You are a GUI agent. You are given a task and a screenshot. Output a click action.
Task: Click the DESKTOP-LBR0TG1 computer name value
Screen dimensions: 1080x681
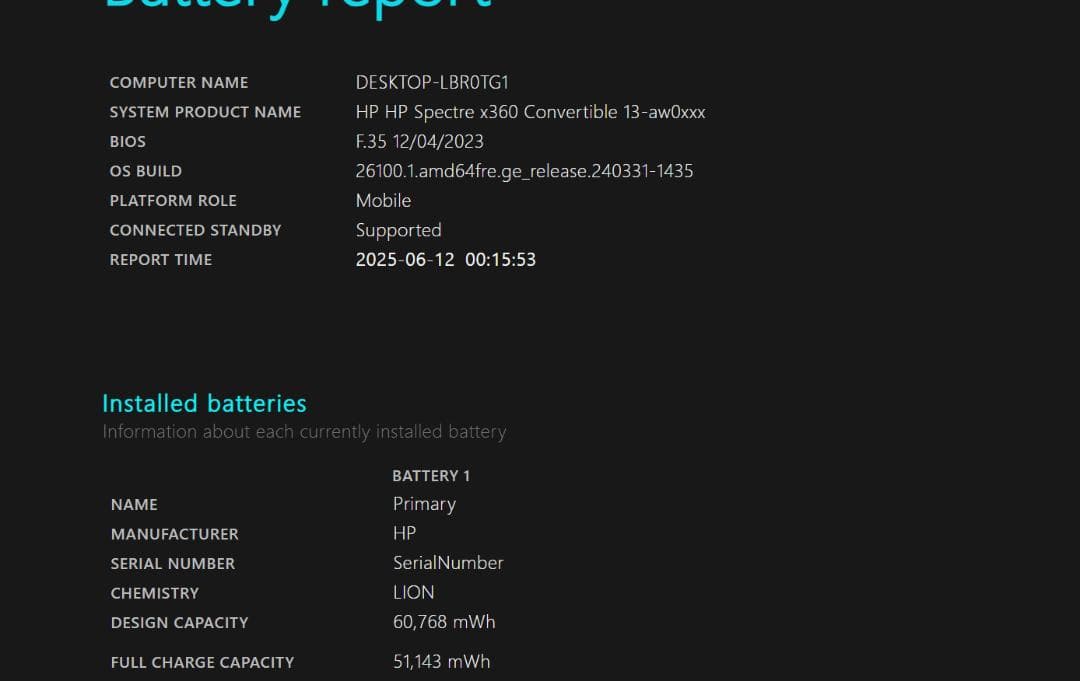click(432, 82)
